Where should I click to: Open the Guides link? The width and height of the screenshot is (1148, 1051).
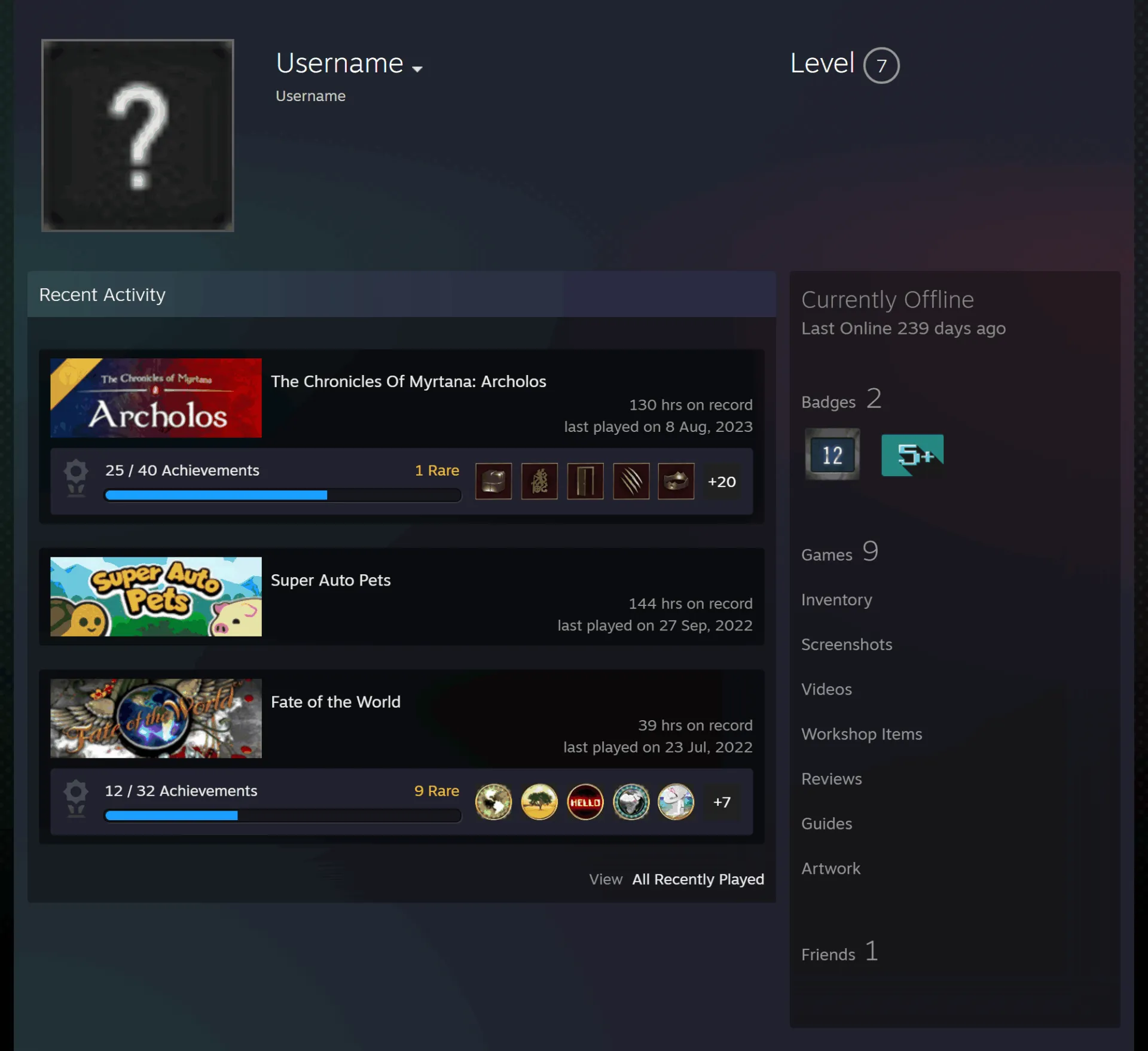pyautogui.click(x=826, y=824)
